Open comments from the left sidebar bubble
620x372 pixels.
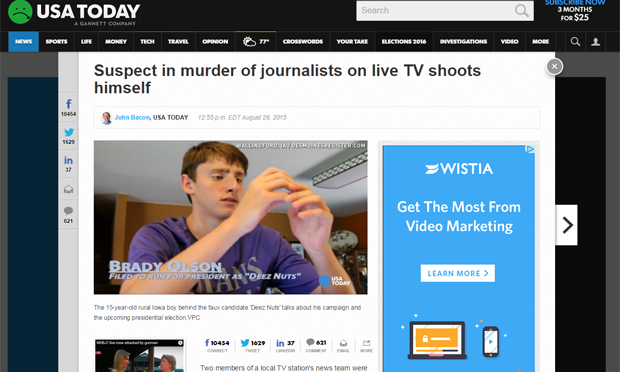[68, 215]
